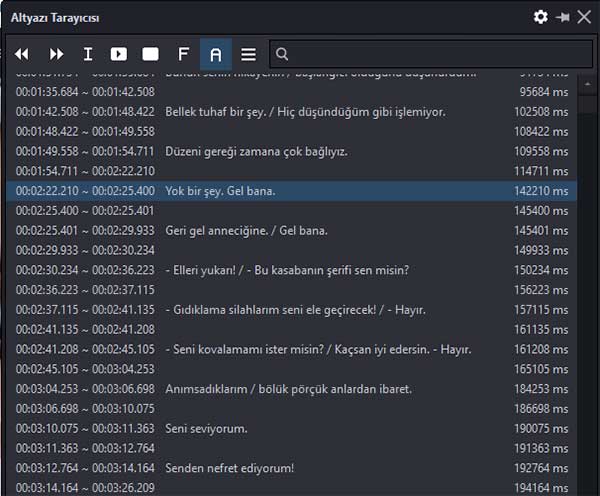The height and width of the screenshot is (496, 600).
Task: Click timestamp 00:03:14.164 ~ 00:03:26.209
Action: [x=85, y=488]
